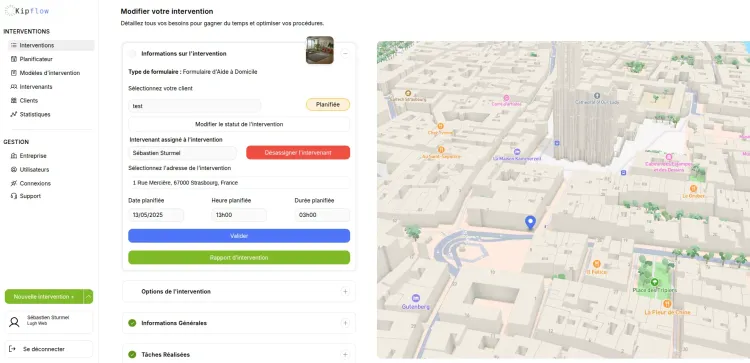Click the blue location pin on the map
The image size is (750, 363).
tap(530, 222)
